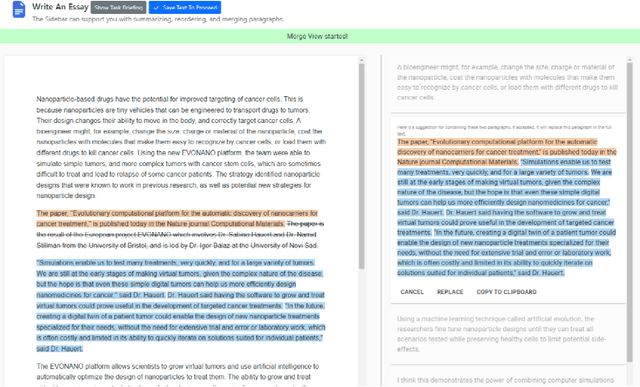The height and width of the screenshot is (387, 640).
Task: Open the Show Task Briefing button
Action: [118, 7]
